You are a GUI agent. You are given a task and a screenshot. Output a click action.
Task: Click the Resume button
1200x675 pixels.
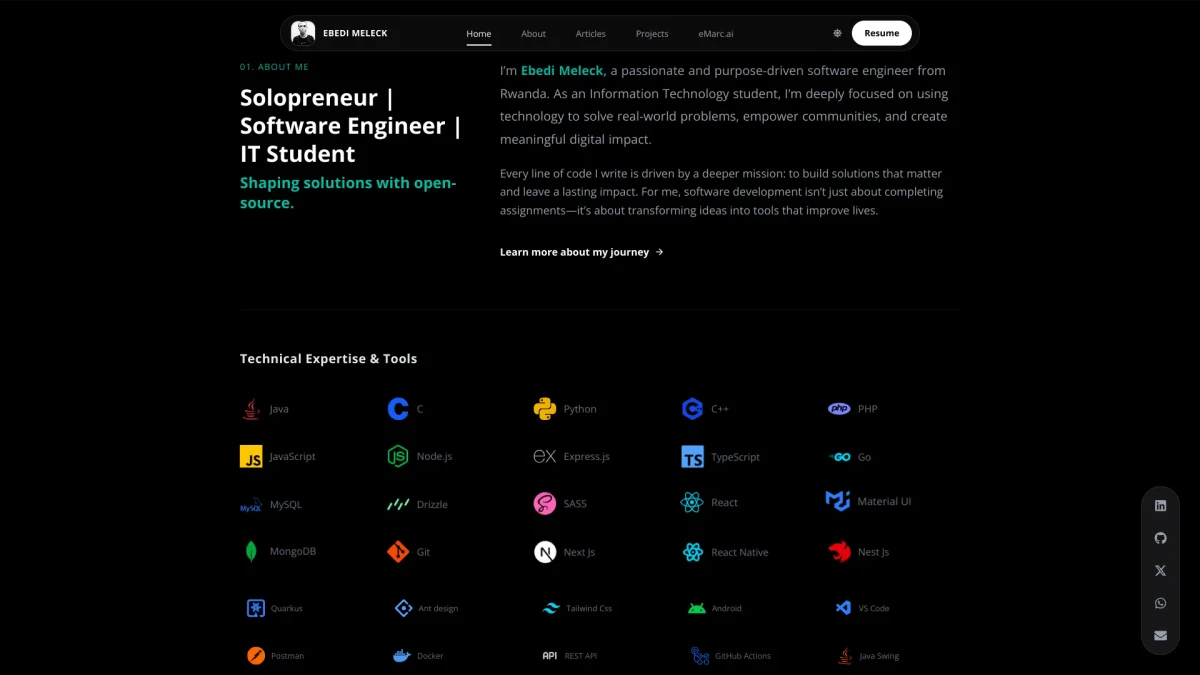click(881, 33)
